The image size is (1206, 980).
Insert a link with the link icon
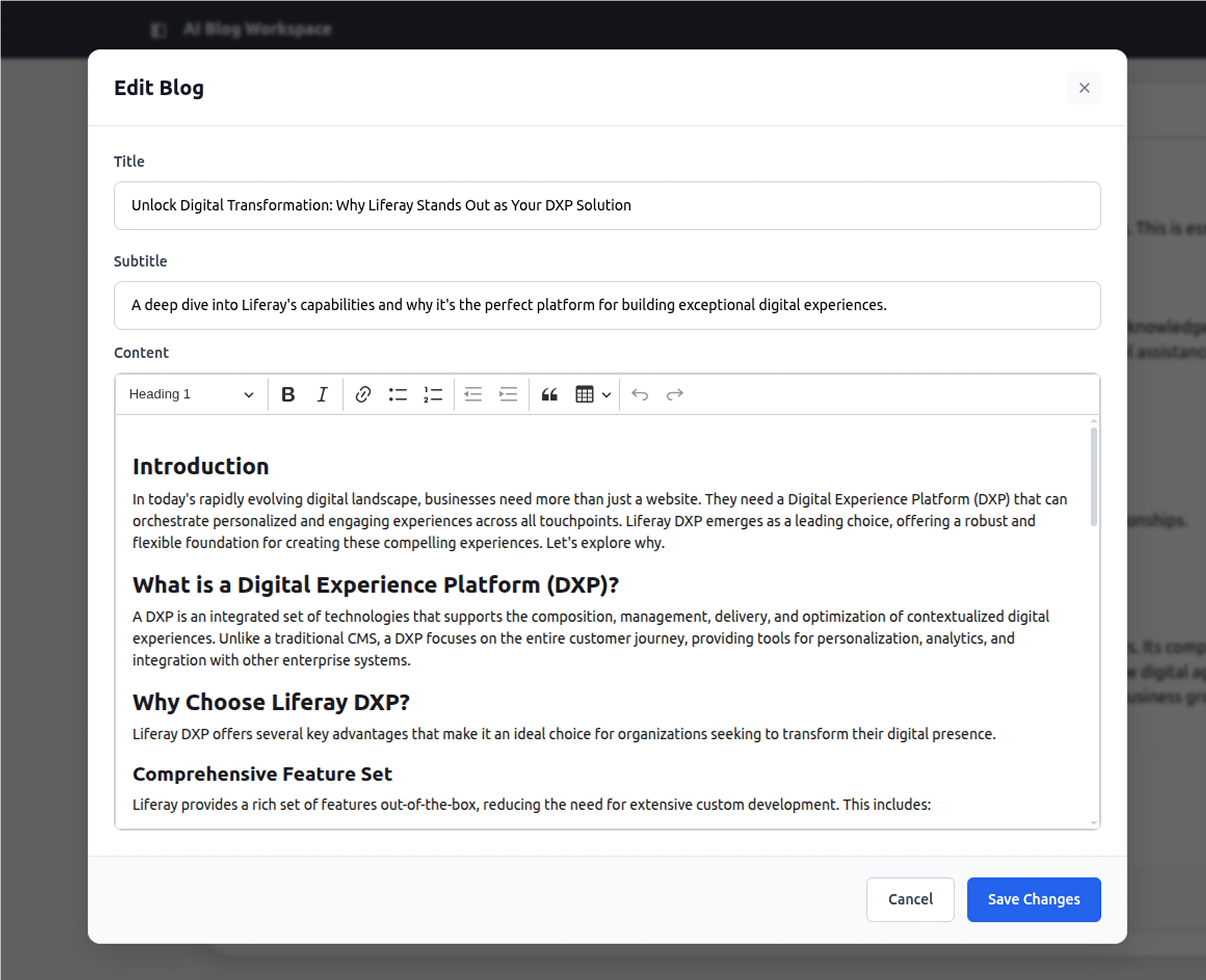pyautogui.click(x=363, y=394)
